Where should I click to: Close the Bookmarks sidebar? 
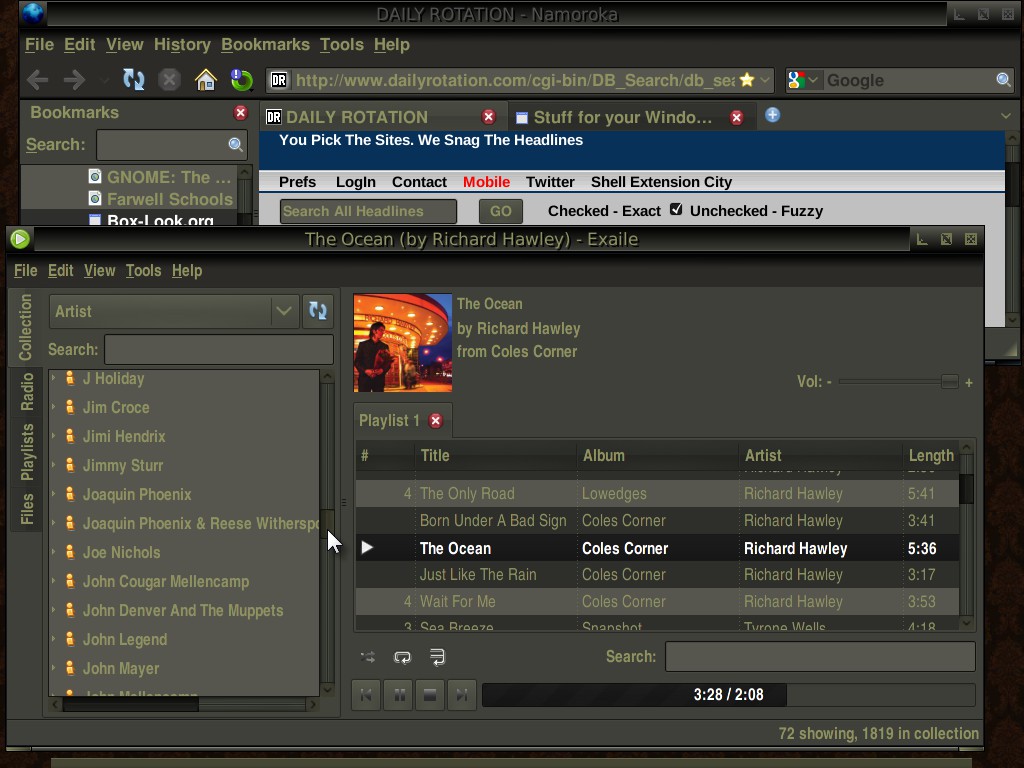(x=240, y=113)
